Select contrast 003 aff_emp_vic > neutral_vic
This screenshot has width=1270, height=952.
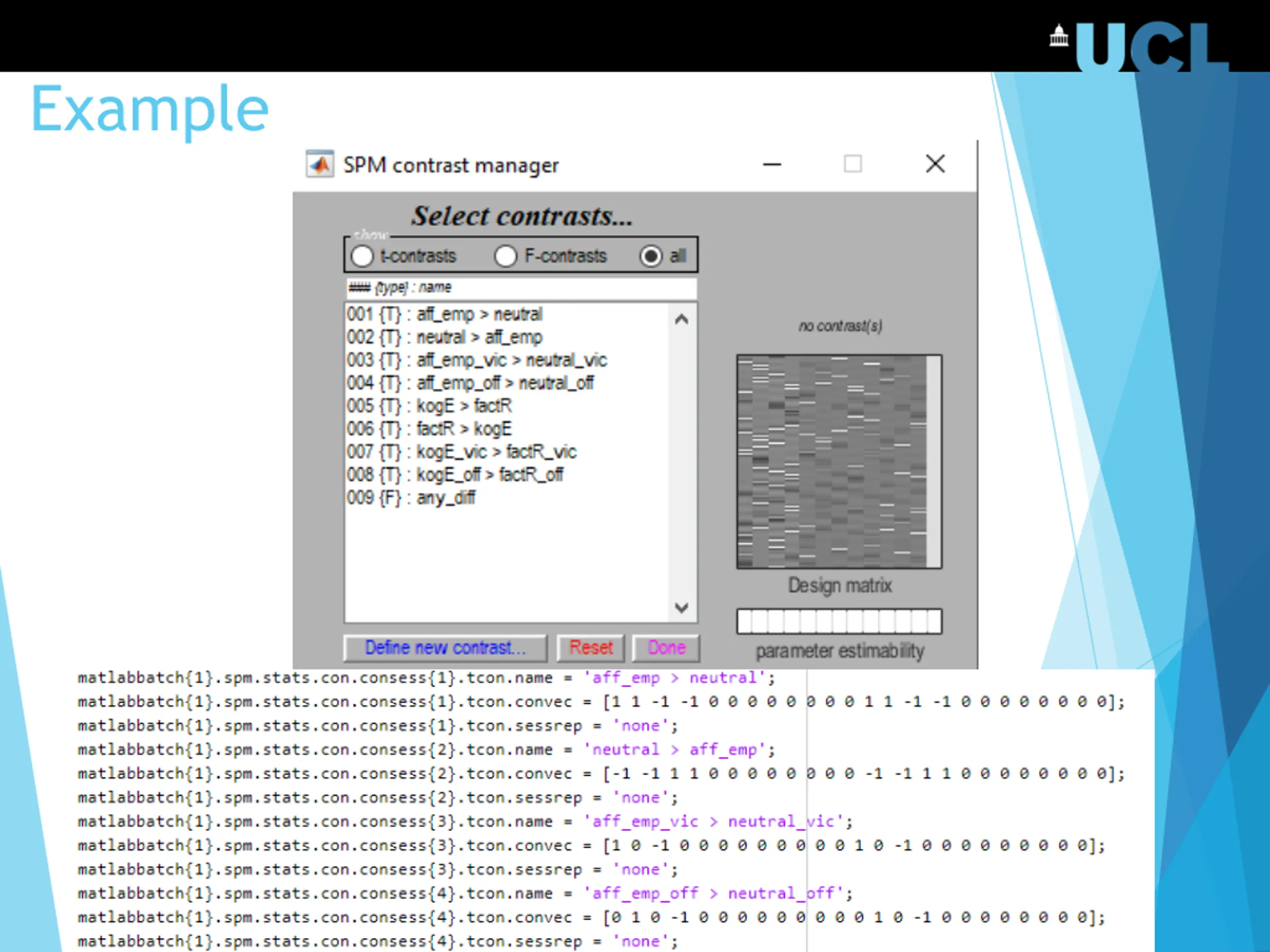click(477, 360)
